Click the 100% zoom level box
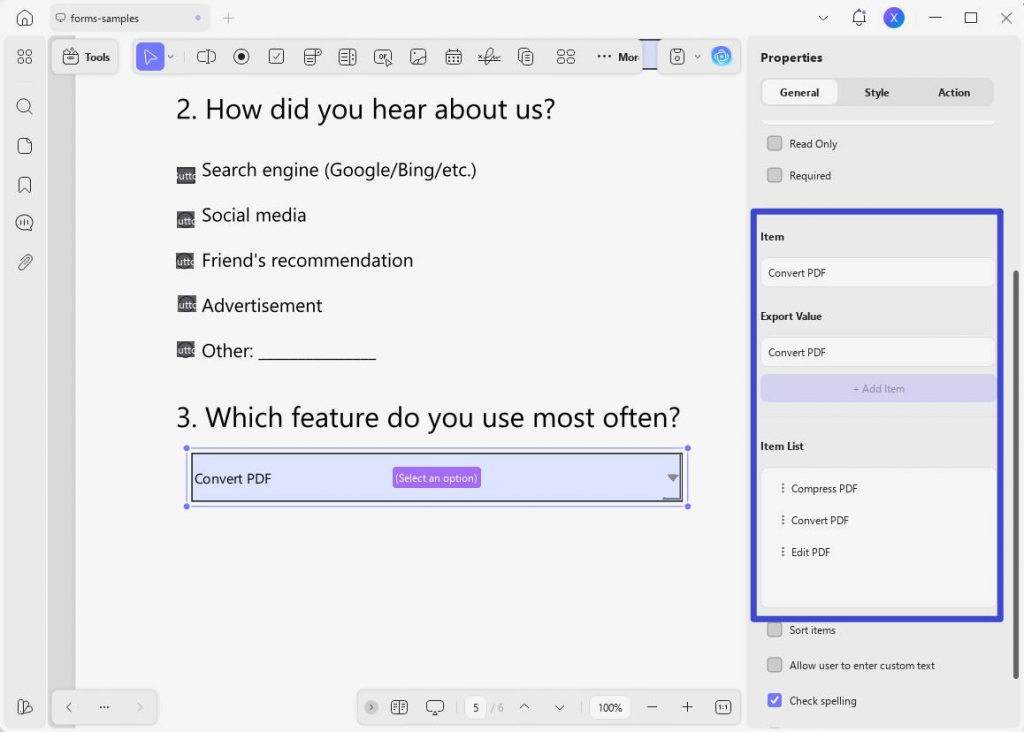 [x=610, y=707]
